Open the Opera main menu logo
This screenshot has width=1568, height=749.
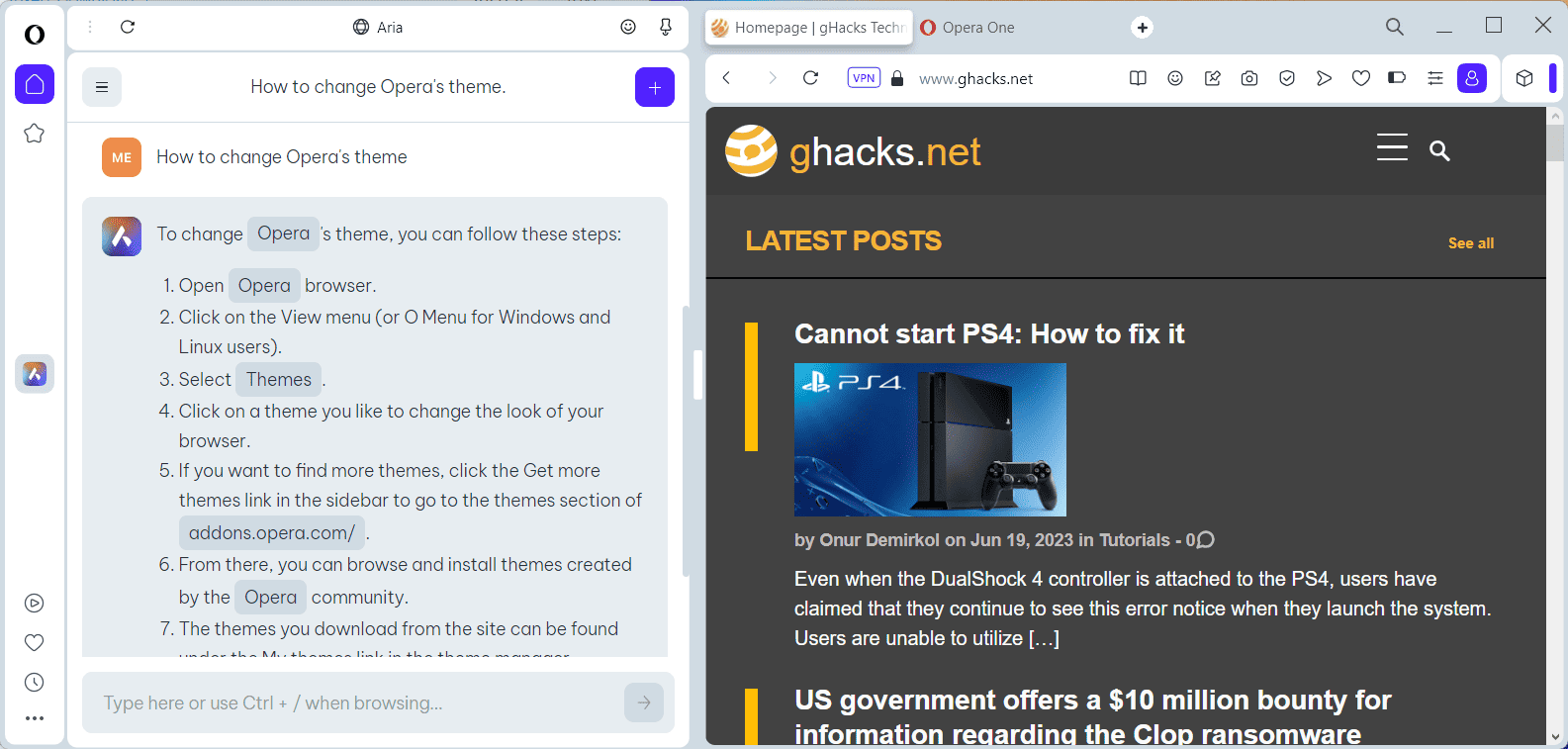tap(35, 35)
